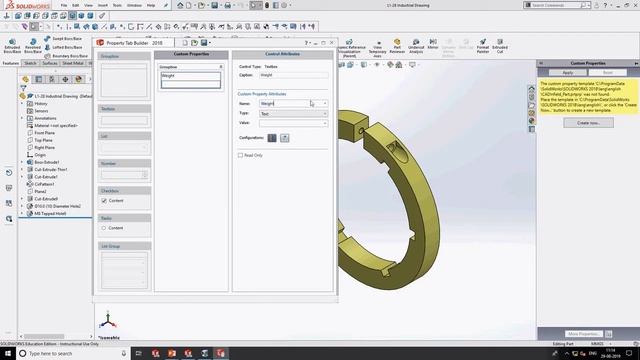This screenshot has height=360, width=640.
Task: Open the File menu
Action: (64, 5)
